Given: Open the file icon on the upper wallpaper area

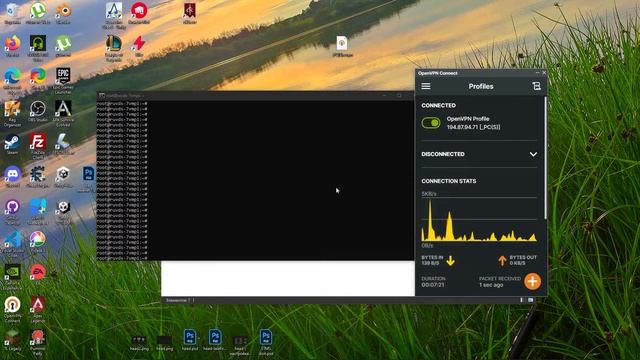Looking at the screenshot, I should click(x=342, y=46).
